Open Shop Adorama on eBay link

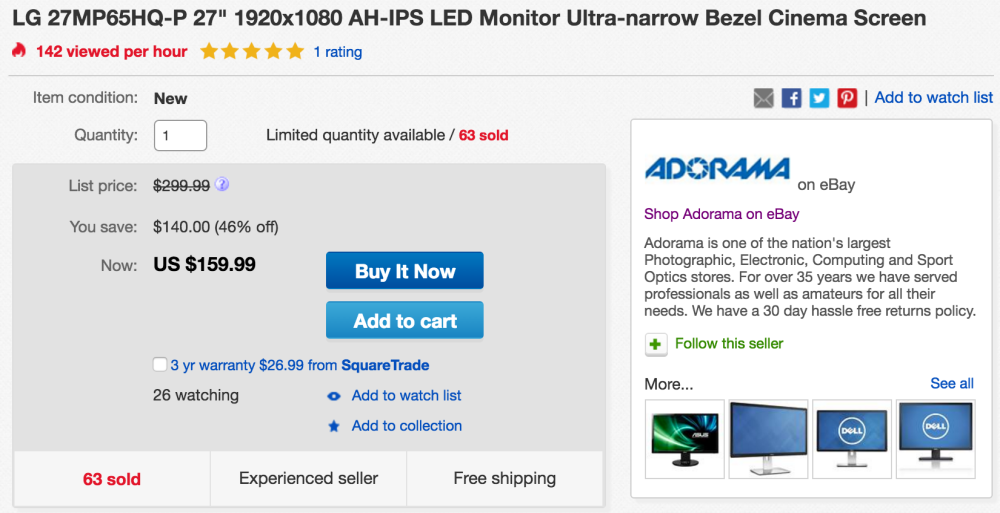point(721,214)
